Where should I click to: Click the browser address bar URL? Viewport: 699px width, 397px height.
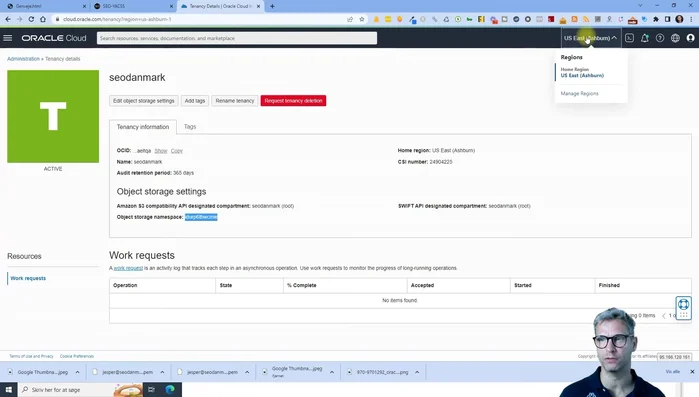point(117,19)
